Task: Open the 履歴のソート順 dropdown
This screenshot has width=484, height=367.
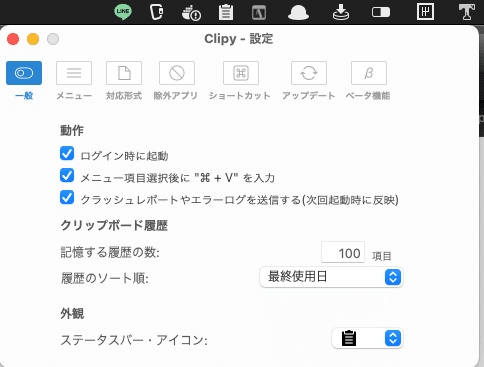Action: [x=331, y=277]
